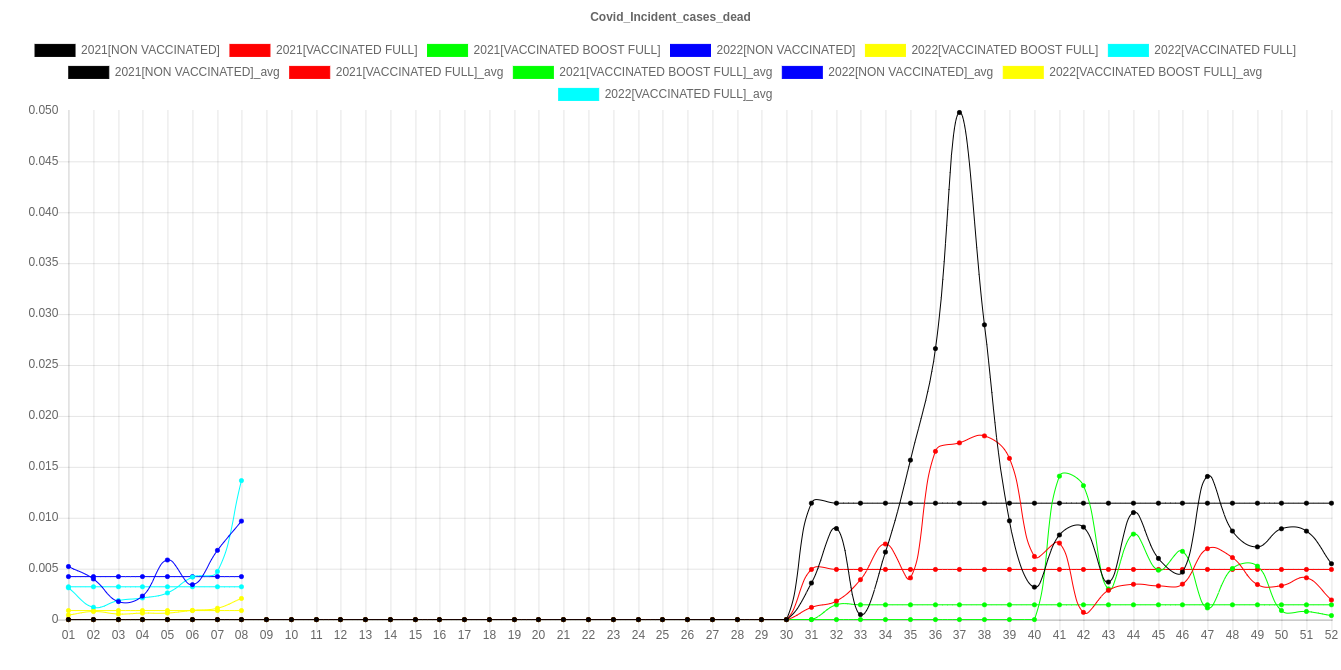Click the red swatch left of 2021[VACCINATED FULL]
This screenshot has height=670, width=1341.
click(x=249, y=50)
